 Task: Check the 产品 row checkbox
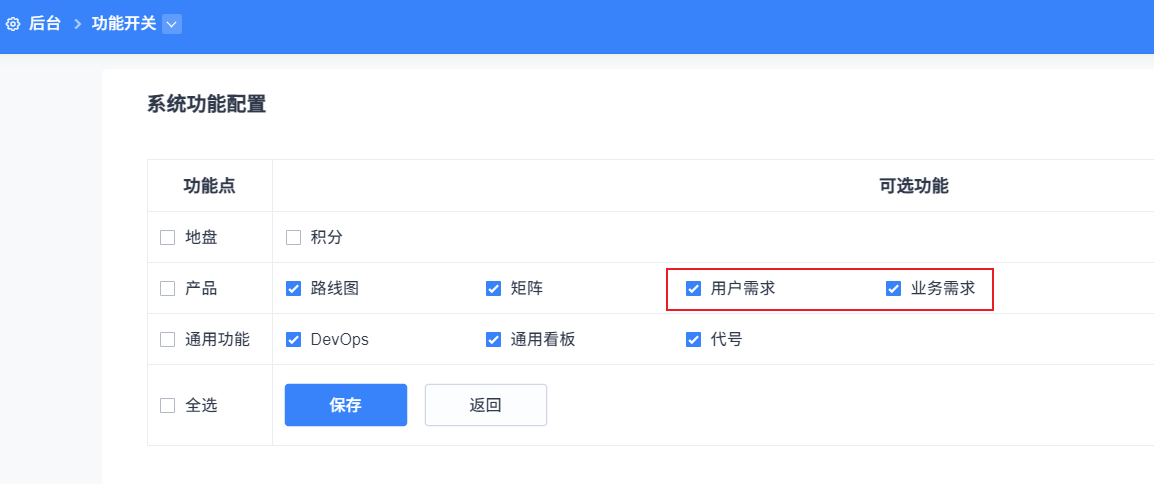(168, 289)
